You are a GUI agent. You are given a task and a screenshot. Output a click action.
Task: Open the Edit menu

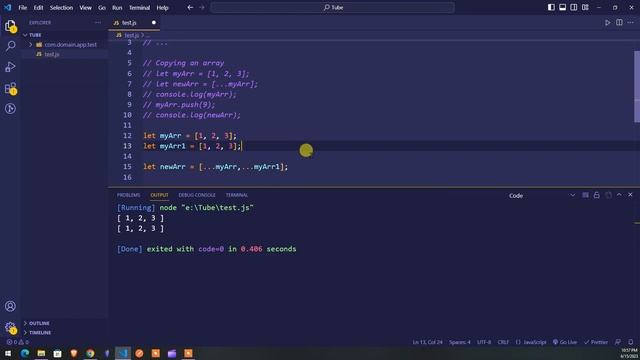click(38, 7)
